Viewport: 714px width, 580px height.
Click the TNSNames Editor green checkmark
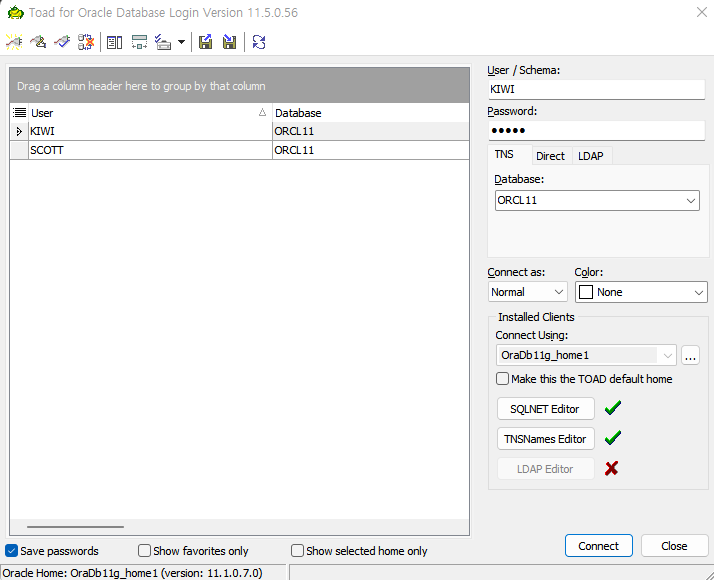click(x=613, y=438)
